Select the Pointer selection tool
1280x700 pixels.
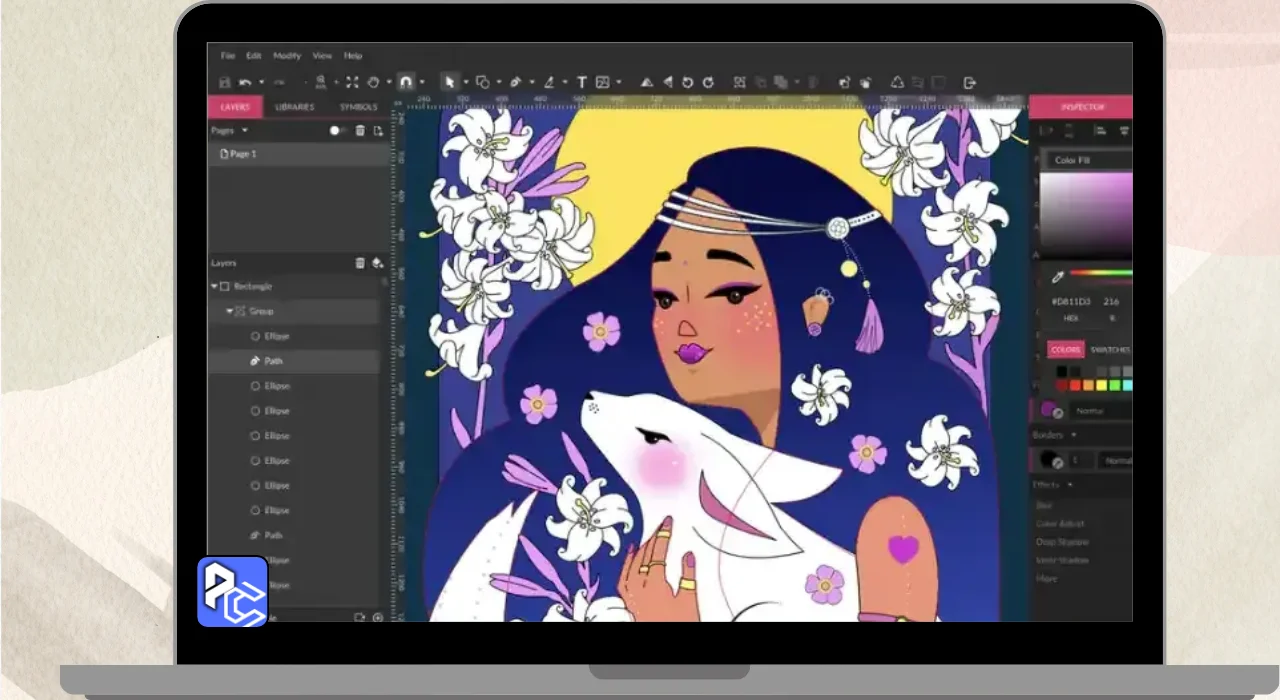pos(449,82)
